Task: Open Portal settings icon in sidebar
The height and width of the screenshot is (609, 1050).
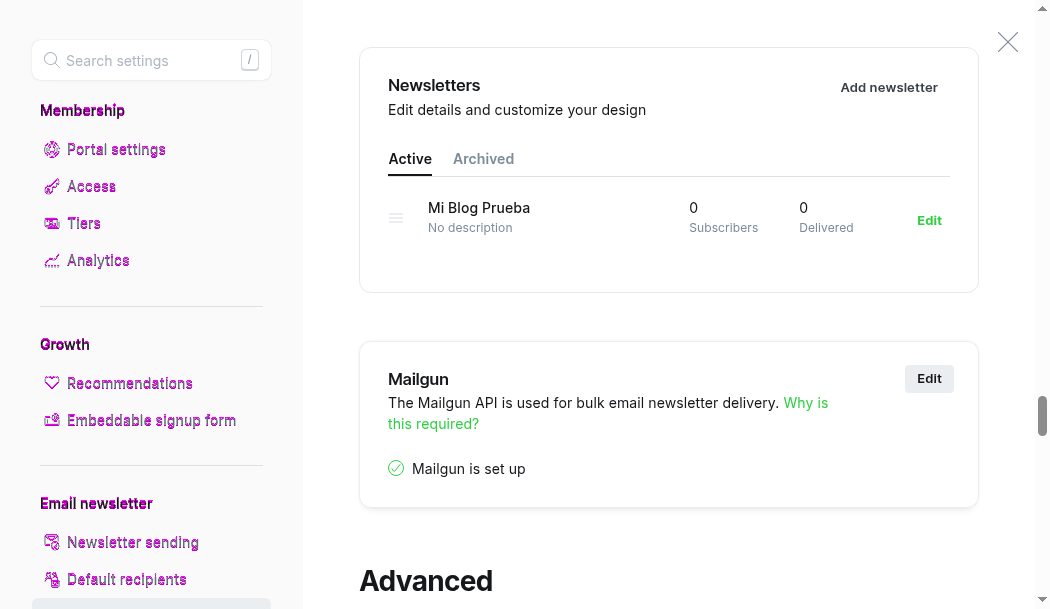Action: coord(52,149)
